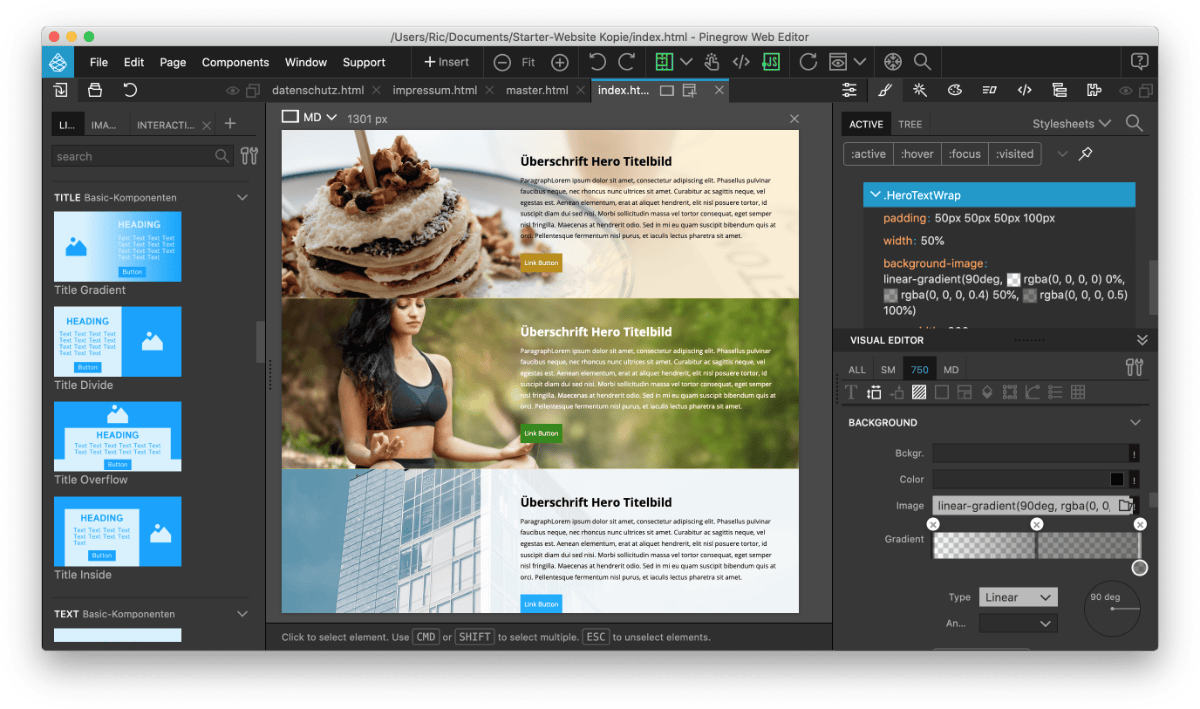Open the Stylesheets dropdown

coord(1071,124)
